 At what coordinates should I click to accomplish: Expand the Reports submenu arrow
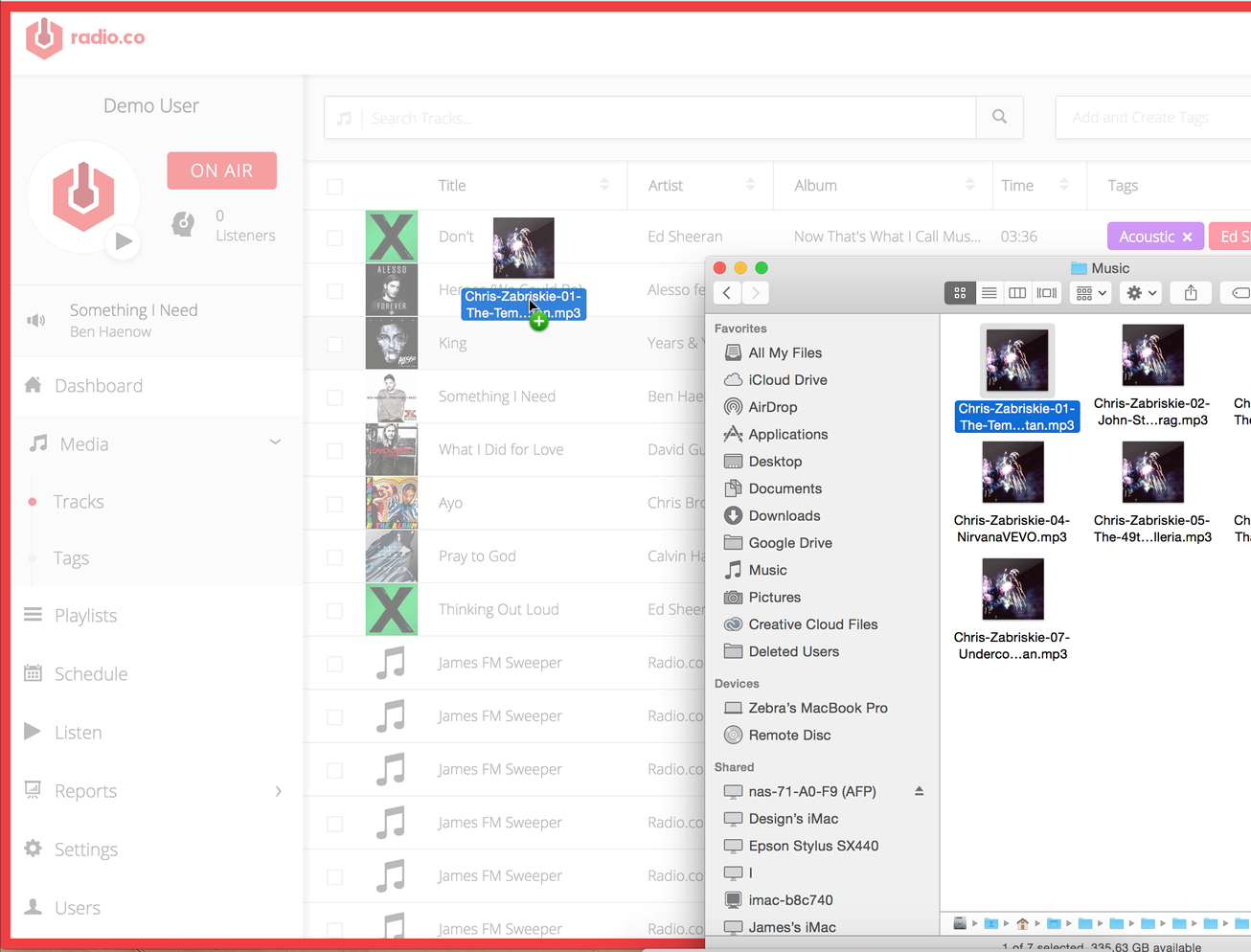pos(279,791)
